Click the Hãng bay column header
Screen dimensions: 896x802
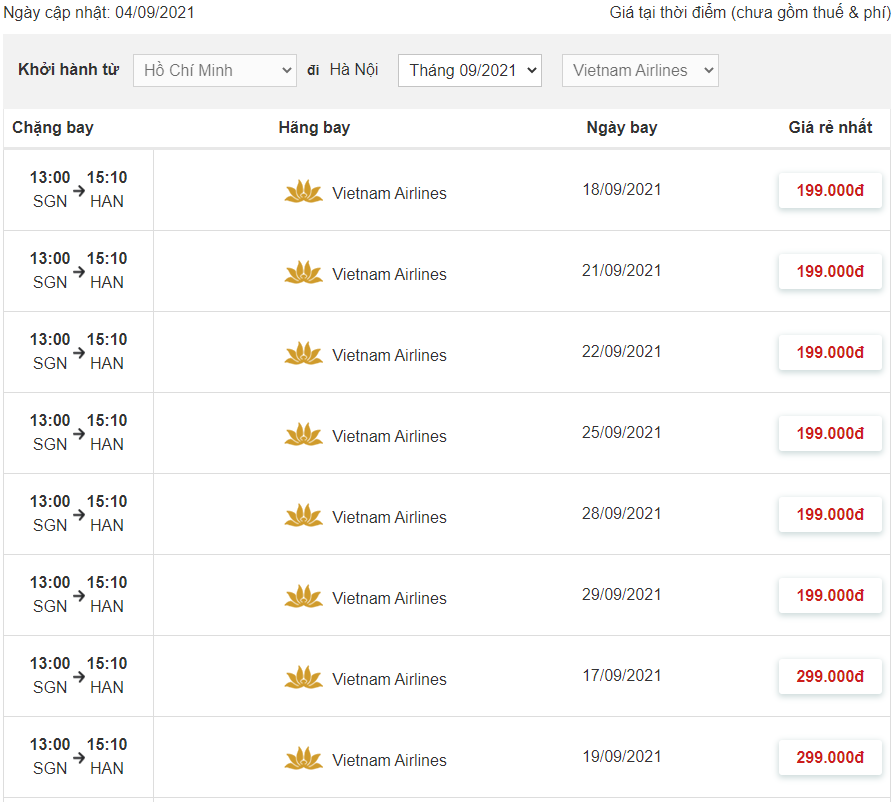314,128
